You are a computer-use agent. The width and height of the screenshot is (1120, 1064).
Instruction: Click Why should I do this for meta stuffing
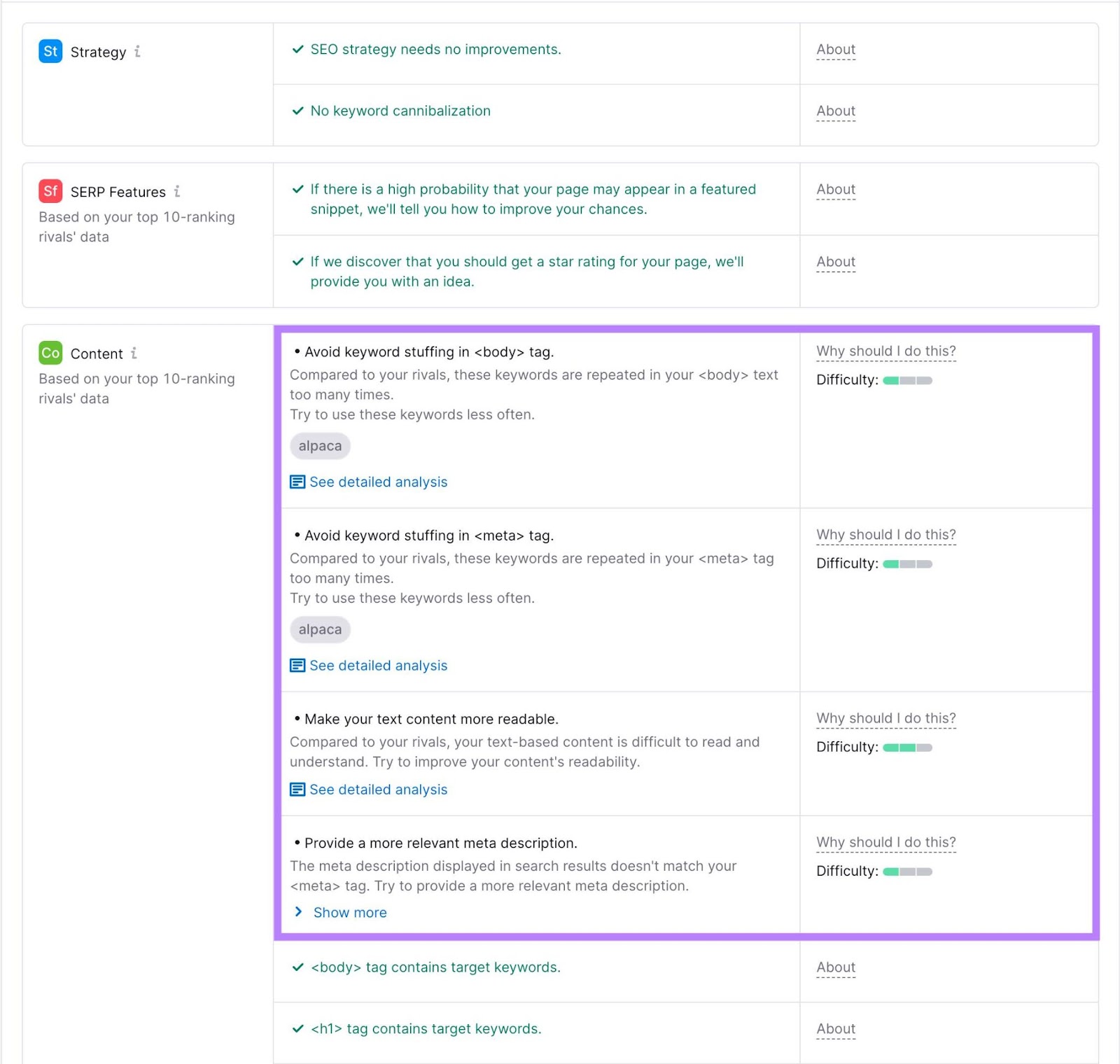[886, 535]
